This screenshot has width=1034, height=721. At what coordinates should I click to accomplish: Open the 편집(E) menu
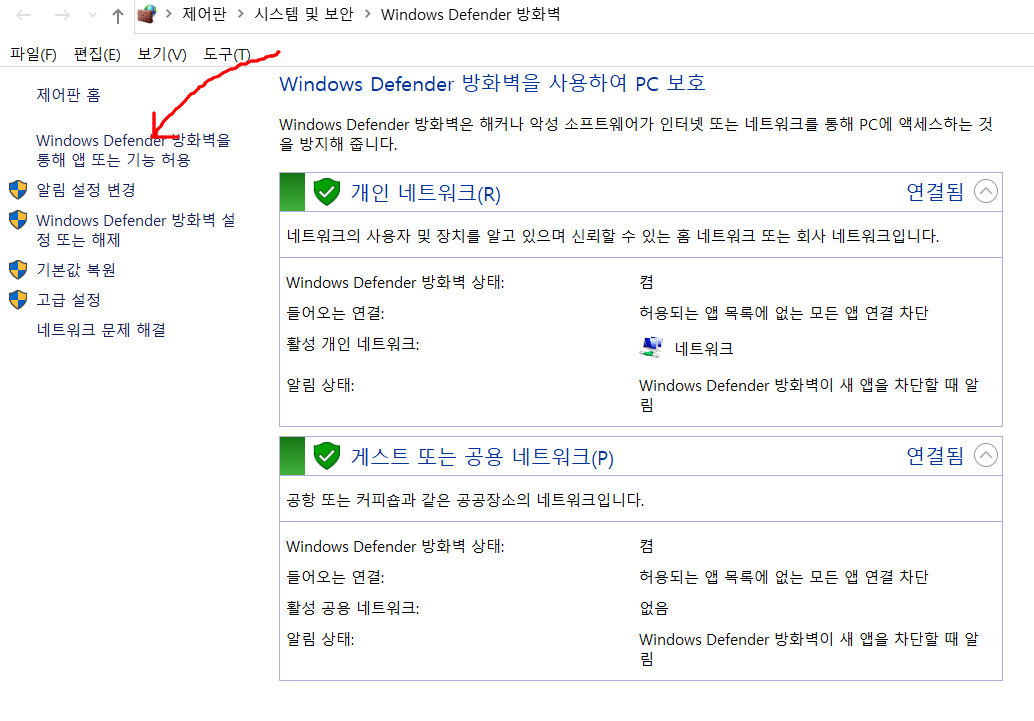pyautogui.click(x=97, y=54)
